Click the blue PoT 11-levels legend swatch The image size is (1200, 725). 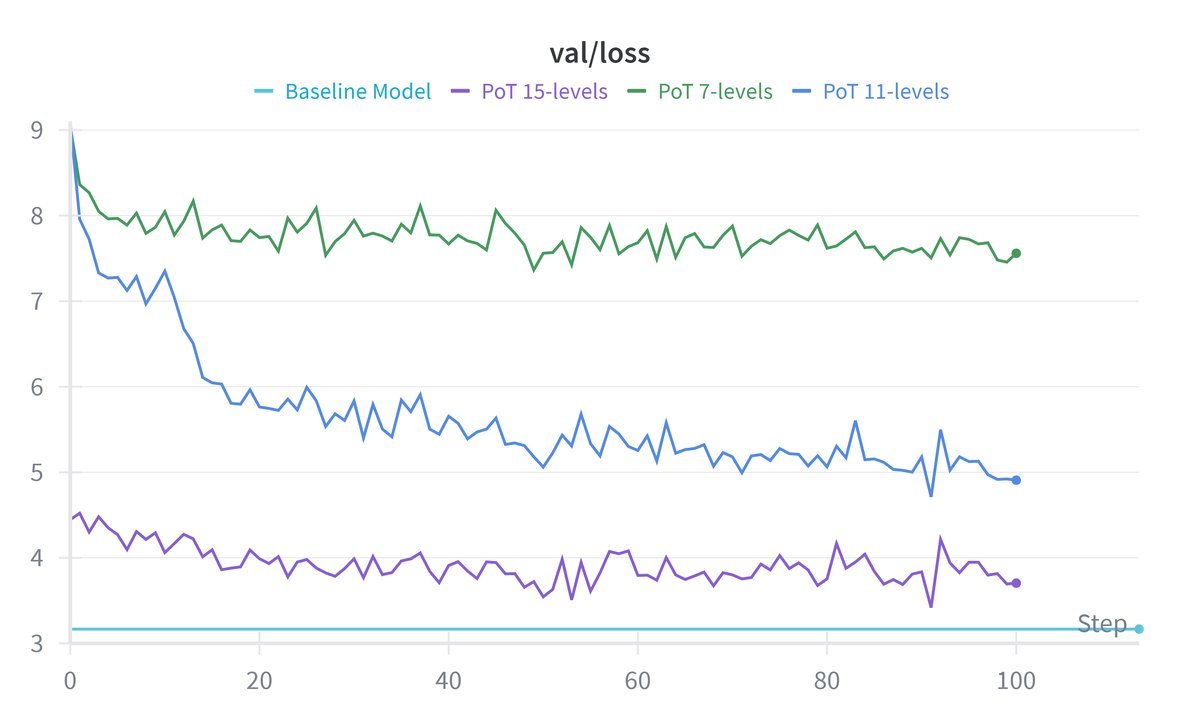coord(802,92)
